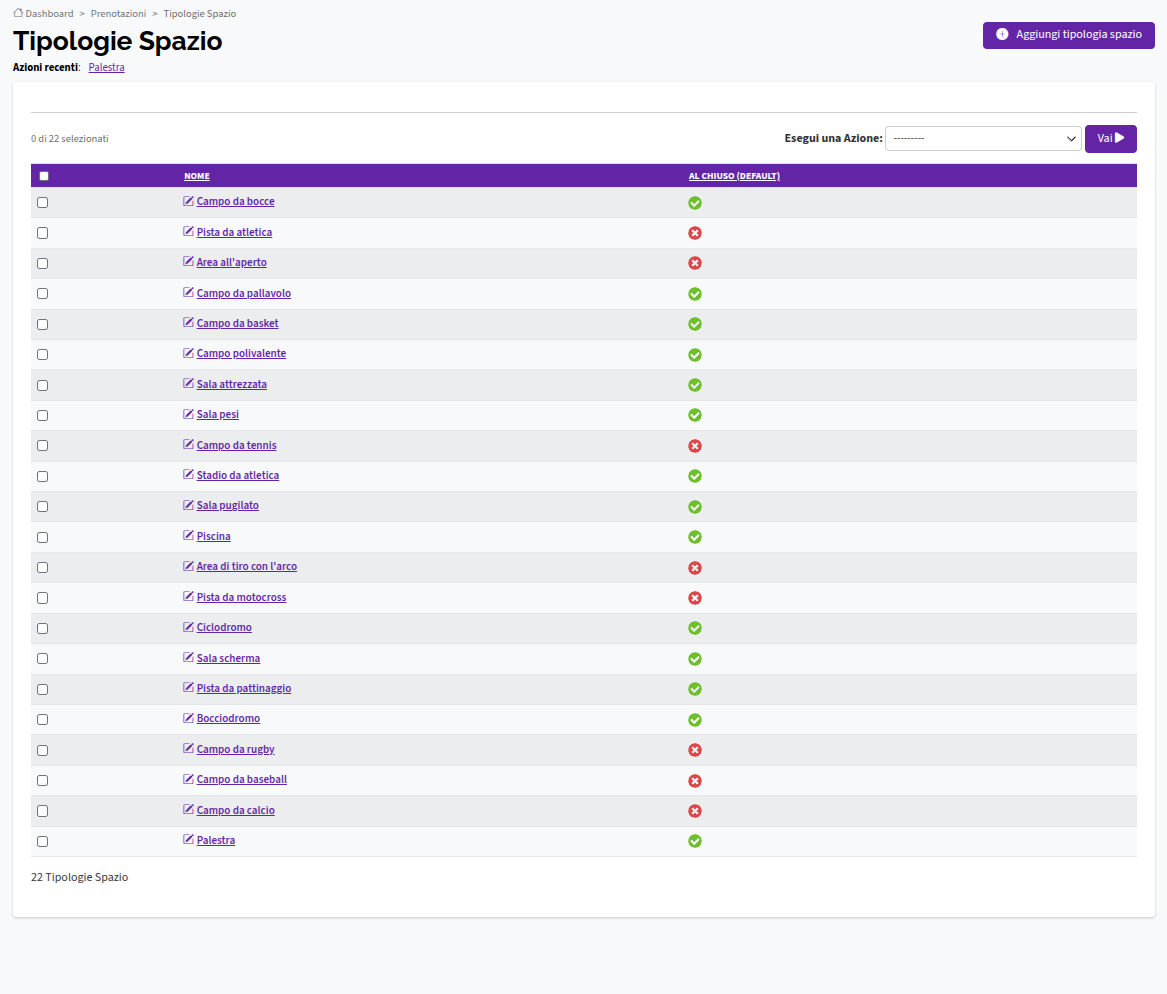This screenshot has height=994, width=1167.
Task: Click red cross icon for Campo da tennis
Action: 694,446
